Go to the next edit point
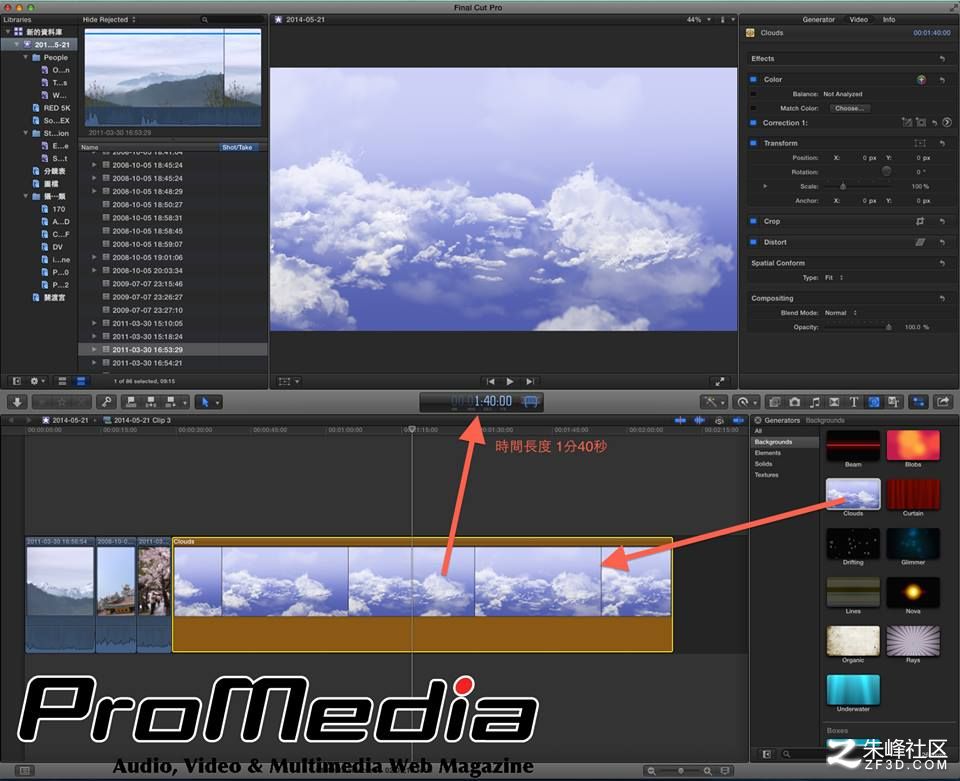Screen dimensions: 960x781 coord(530,381)
